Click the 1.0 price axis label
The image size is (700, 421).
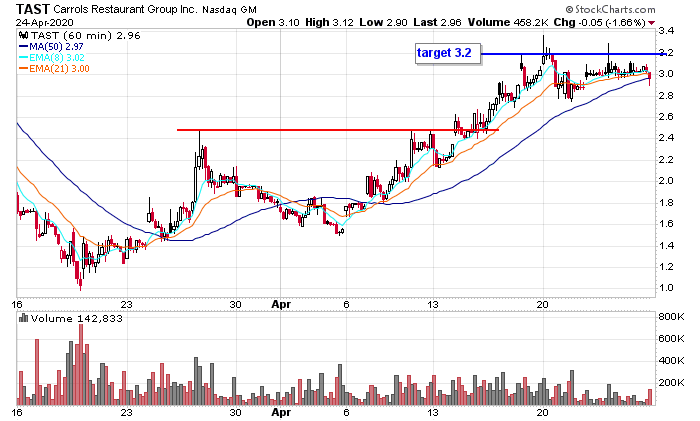click(666, 288)
